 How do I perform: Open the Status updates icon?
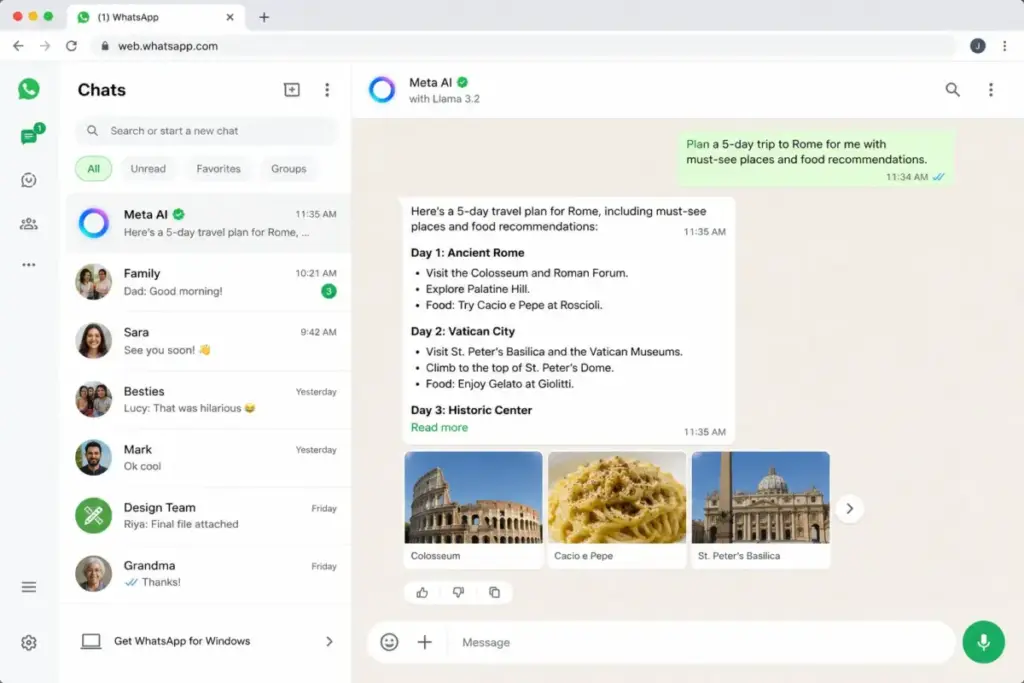pyautogui.click(x=29, y=180)
